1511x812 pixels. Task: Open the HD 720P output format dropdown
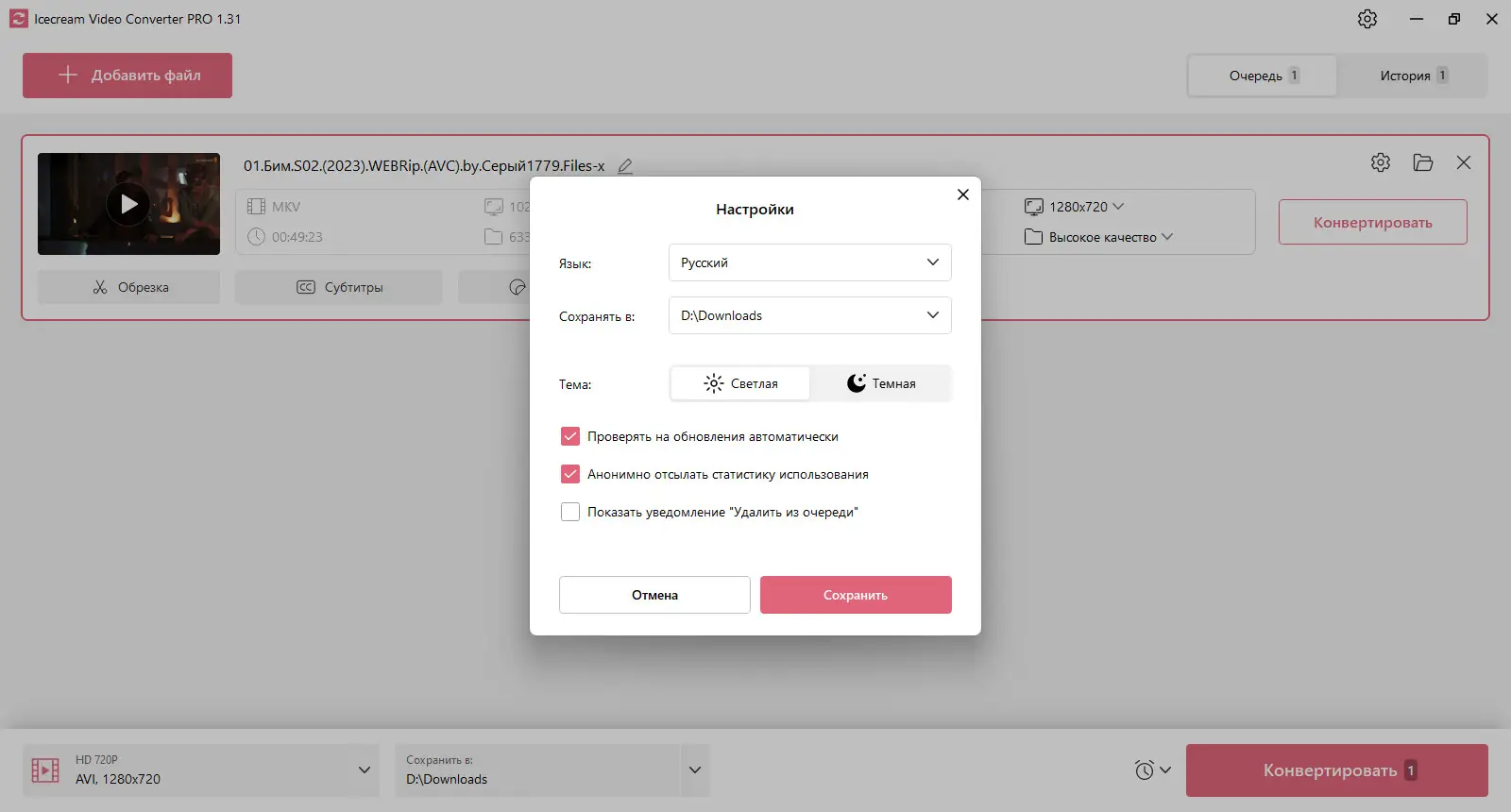pos(201,770)
